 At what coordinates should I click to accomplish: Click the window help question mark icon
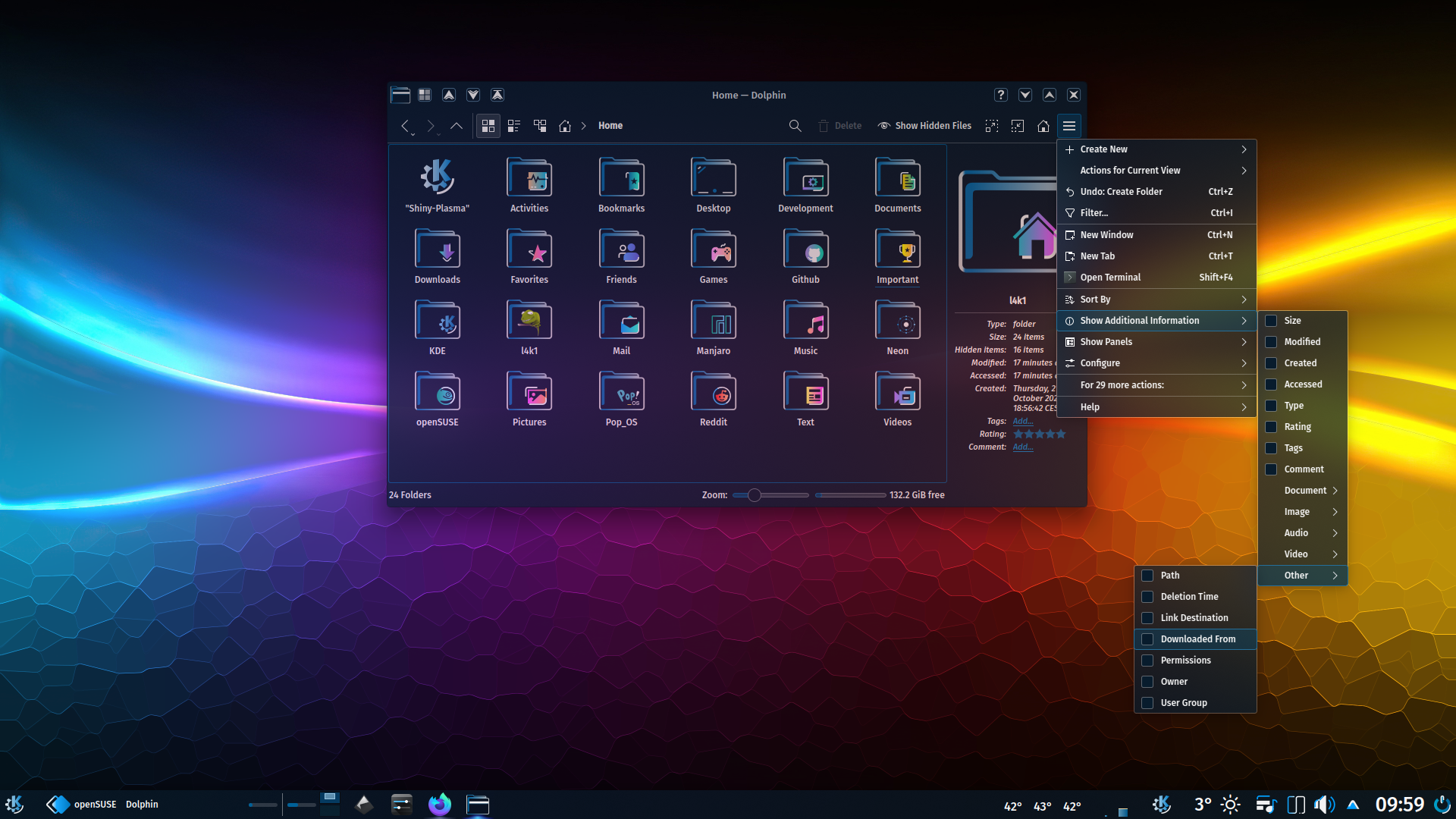pos(1001,95)
